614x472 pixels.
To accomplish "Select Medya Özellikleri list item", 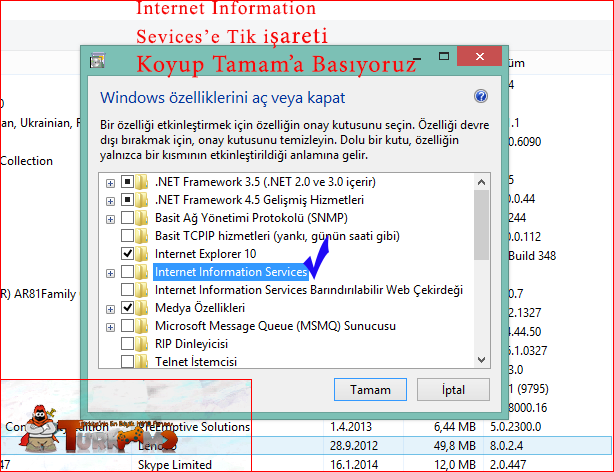I will (200, 308).
